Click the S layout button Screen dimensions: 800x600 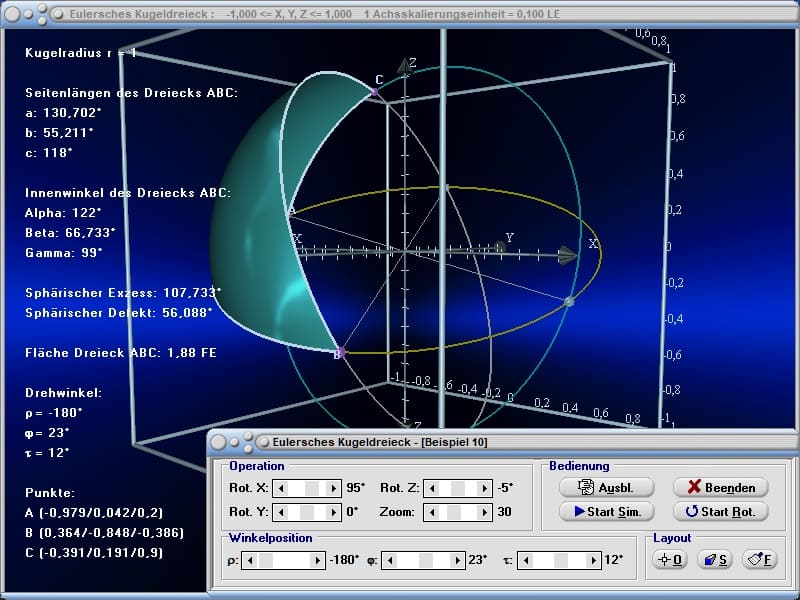click(x=715, y=560)
